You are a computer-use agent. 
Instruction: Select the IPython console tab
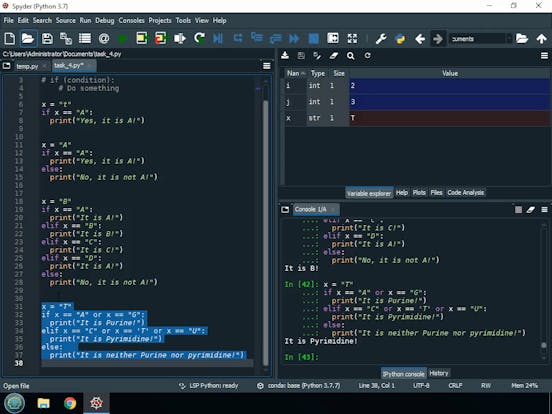[403, 374]
